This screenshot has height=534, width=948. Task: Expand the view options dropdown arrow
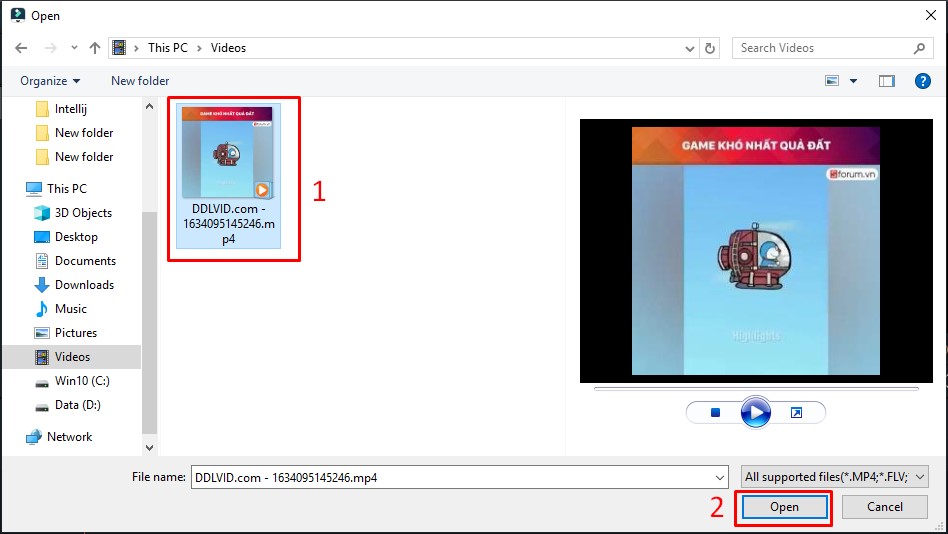(853, 81)
